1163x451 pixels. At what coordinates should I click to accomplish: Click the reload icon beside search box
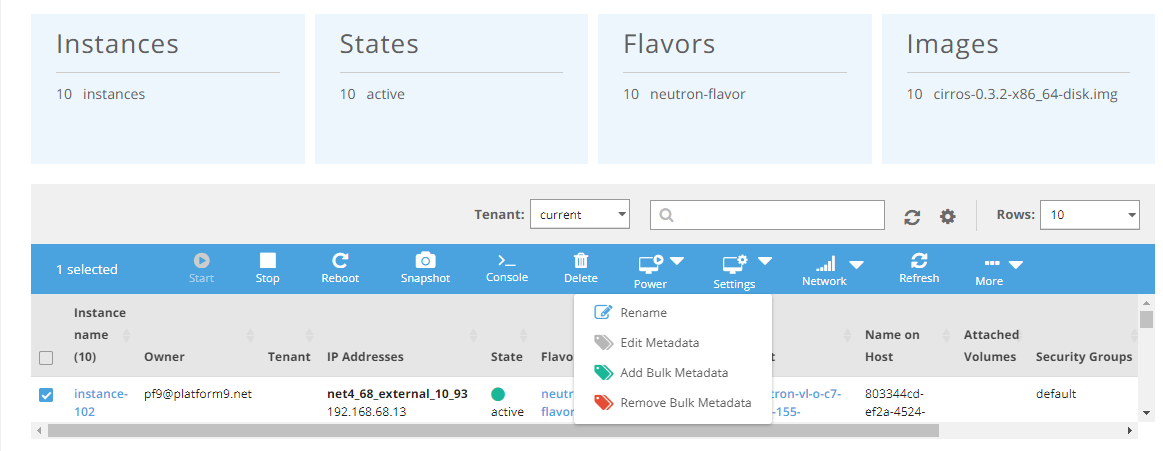tap(912, 217)
